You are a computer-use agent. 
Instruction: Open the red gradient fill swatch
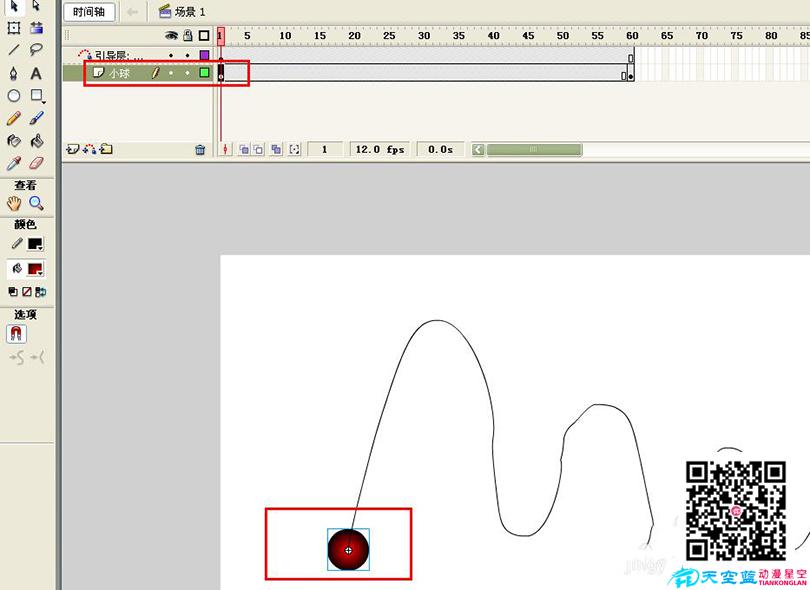[x=36, y=269]
